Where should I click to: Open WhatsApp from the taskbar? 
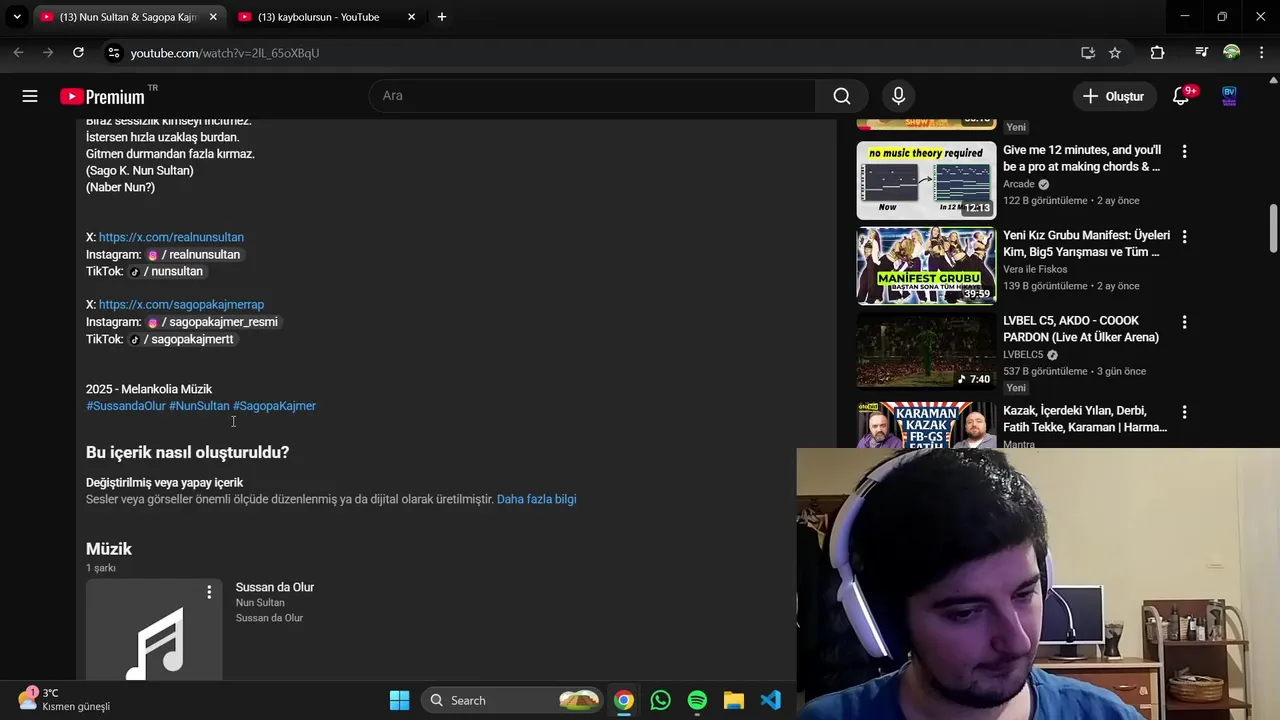tap(660, 700)
